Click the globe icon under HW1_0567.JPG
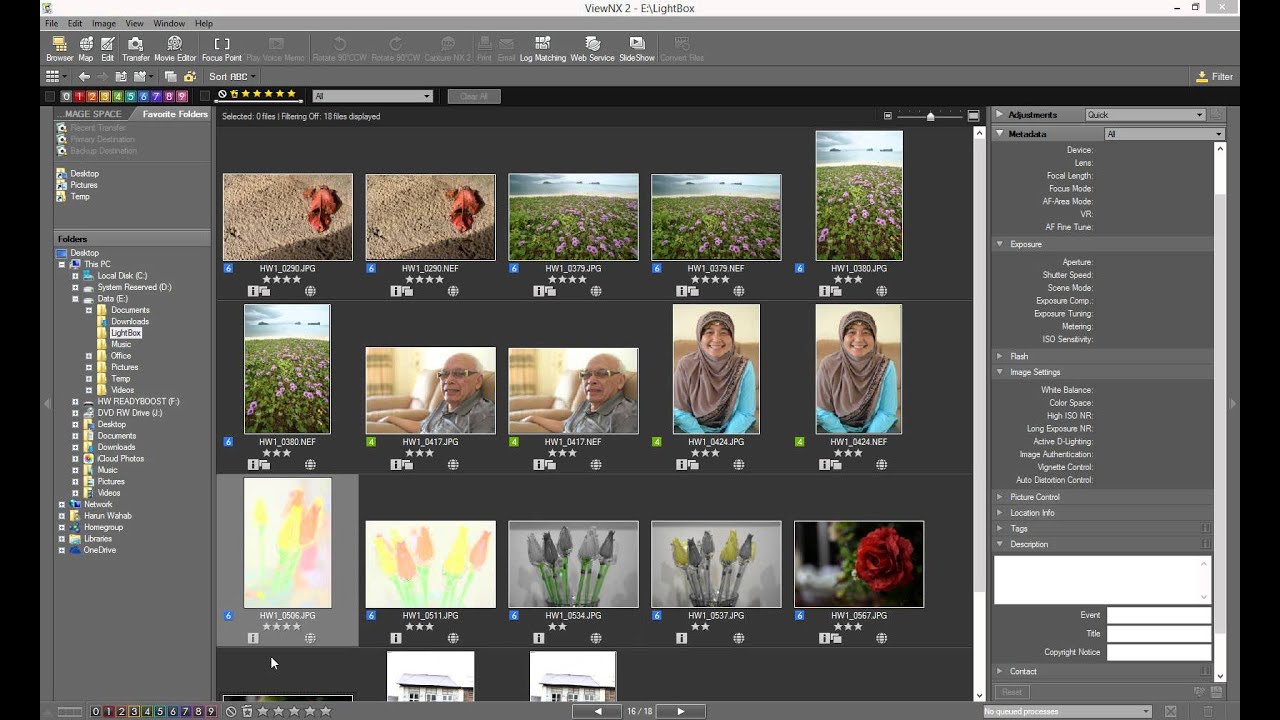This screenshot has width=1280, height=720. point(881,638)
